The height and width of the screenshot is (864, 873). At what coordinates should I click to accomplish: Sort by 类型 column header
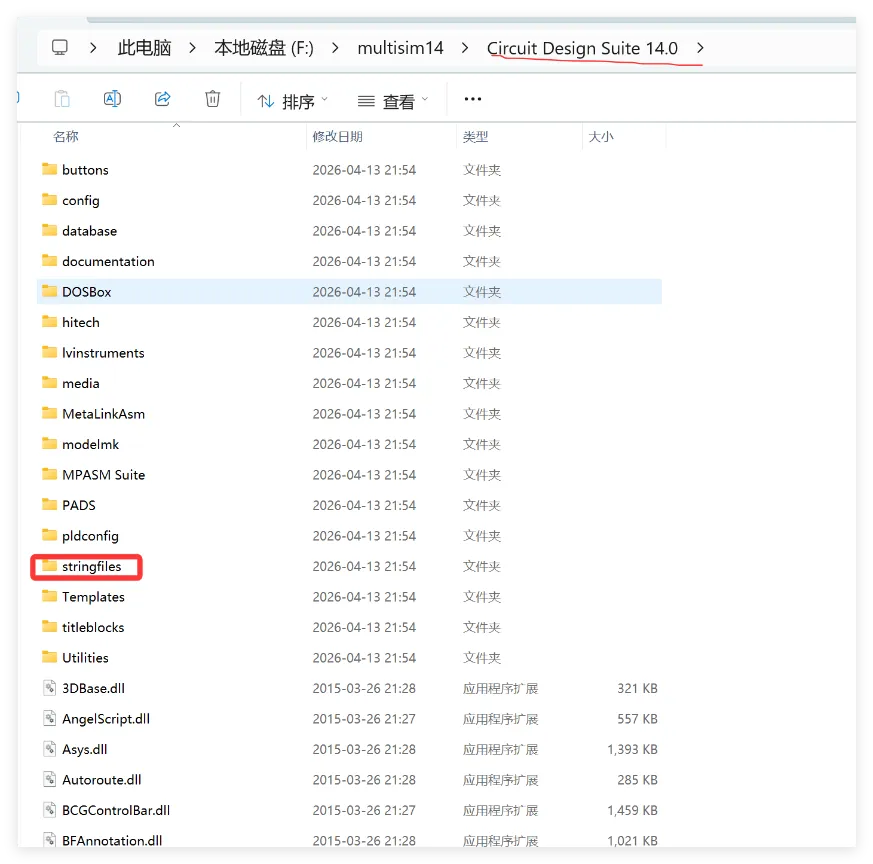point(475,136)
